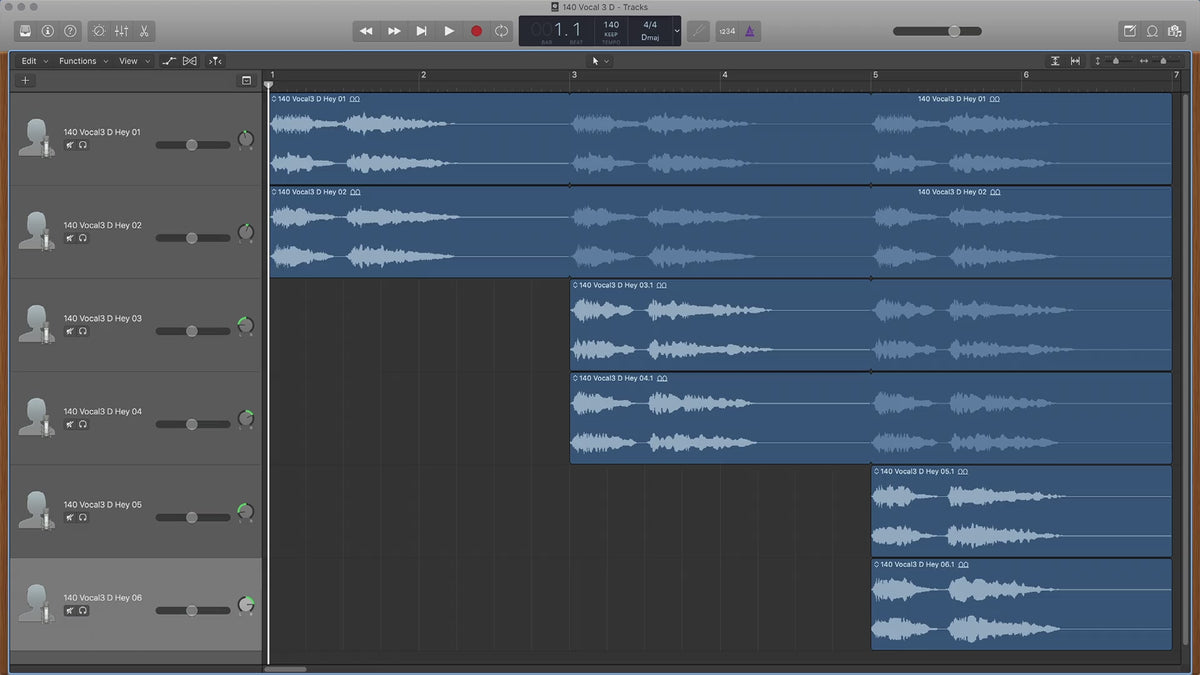Click the Record button

pos(476,31)
